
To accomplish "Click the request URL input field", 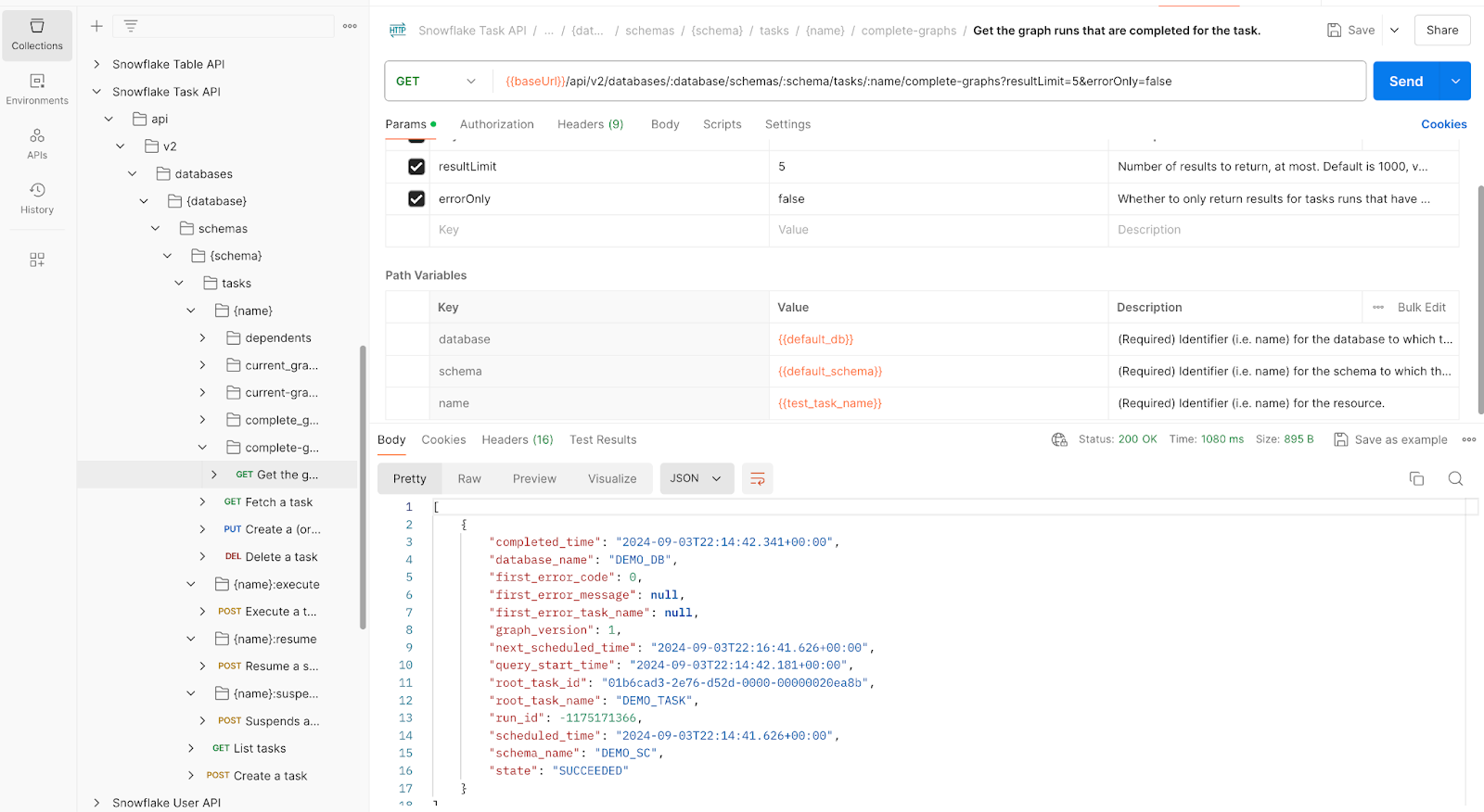I will [927, 82].
